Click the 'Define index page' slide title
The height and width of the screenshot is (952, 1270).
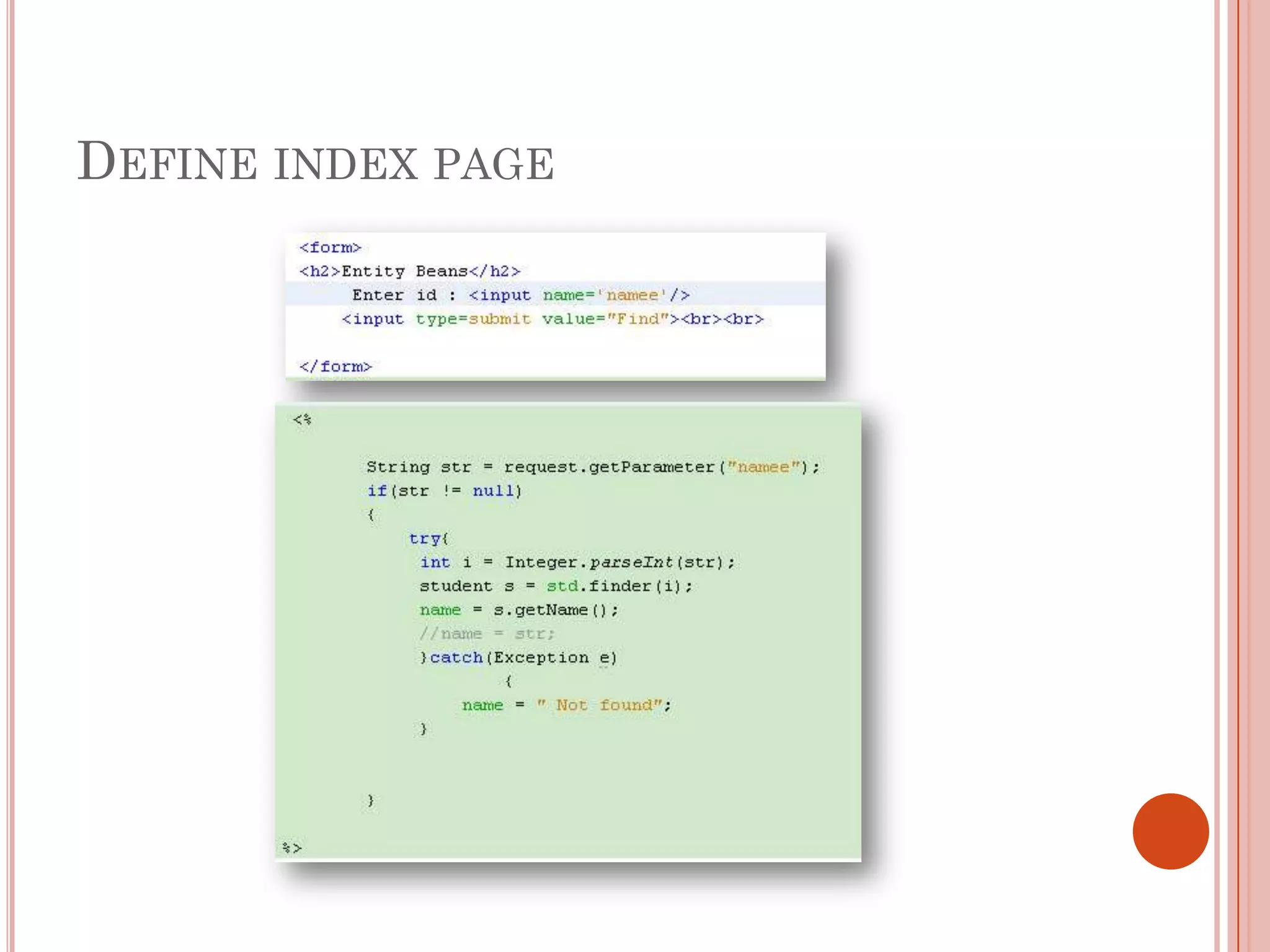coord(315,162)
